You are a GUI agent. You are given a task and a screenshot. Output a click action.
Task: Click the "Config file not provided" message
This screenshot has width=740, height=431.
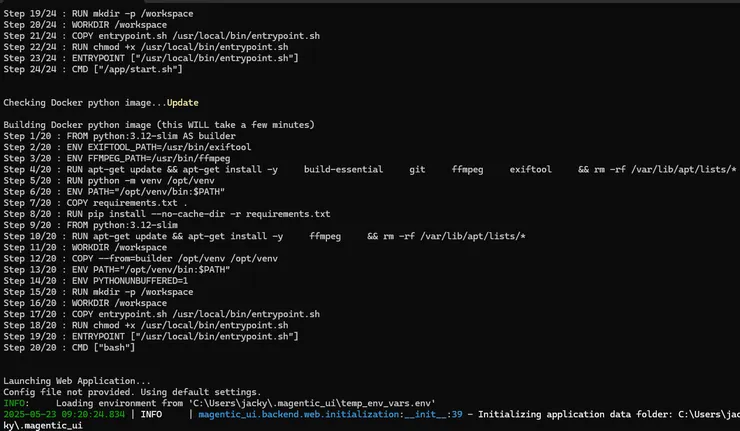(x=132, y=392)
